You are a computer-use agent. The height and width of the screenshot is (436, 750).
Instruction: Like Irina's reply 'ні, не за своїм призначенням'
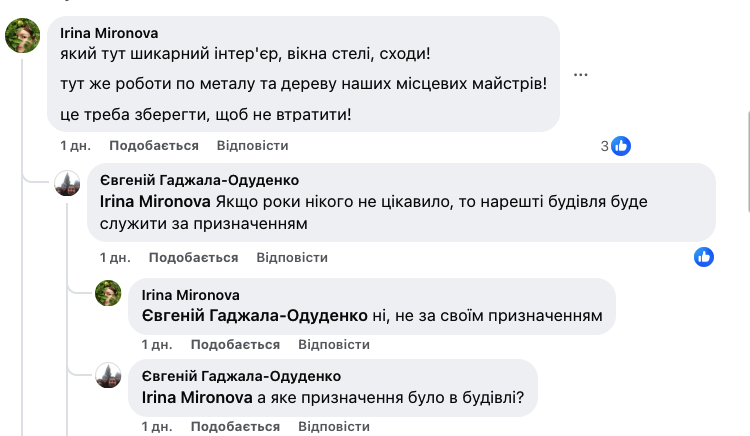coord(234,344)
